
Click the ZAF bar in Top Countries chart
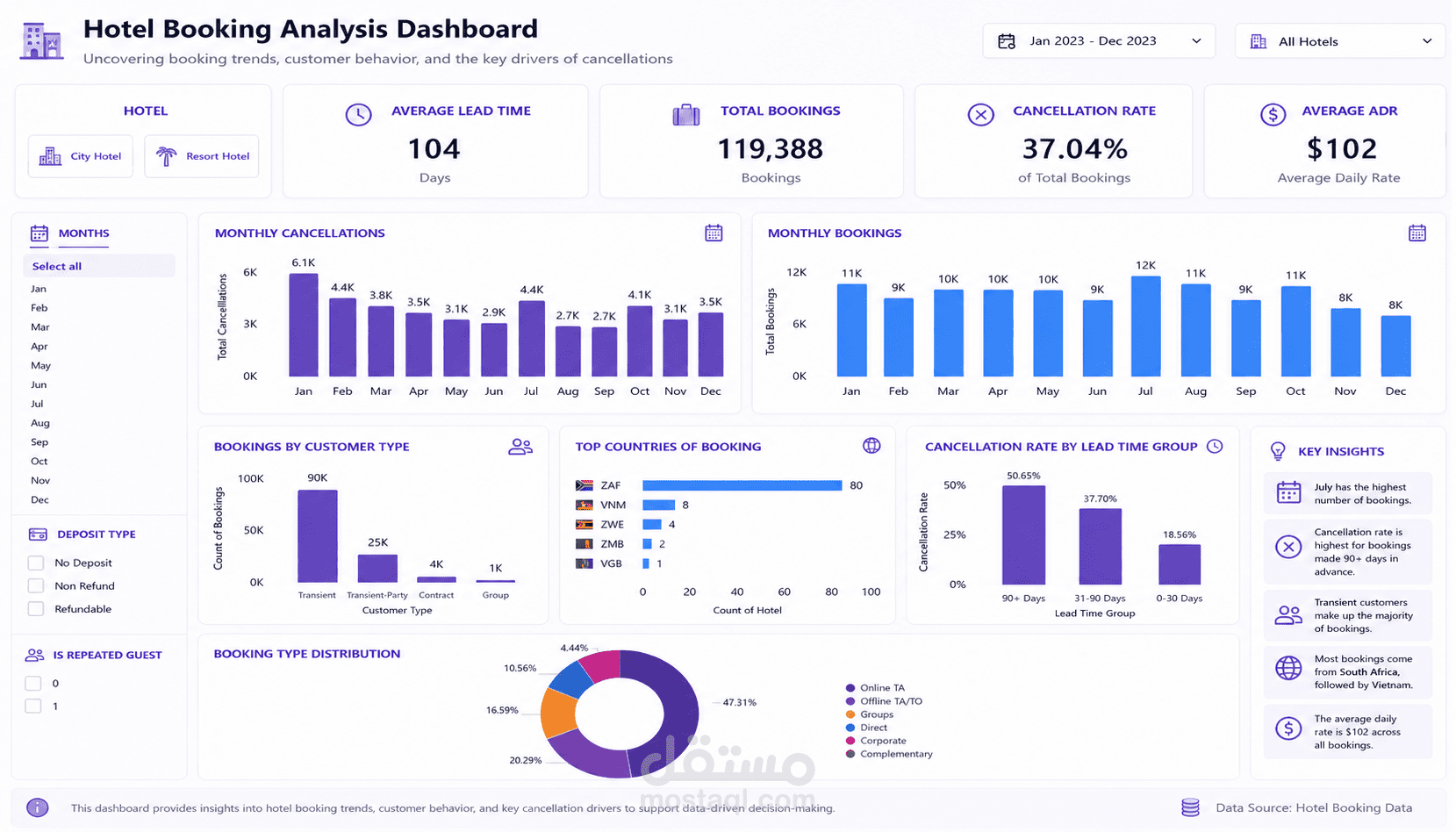coord(742,485)
